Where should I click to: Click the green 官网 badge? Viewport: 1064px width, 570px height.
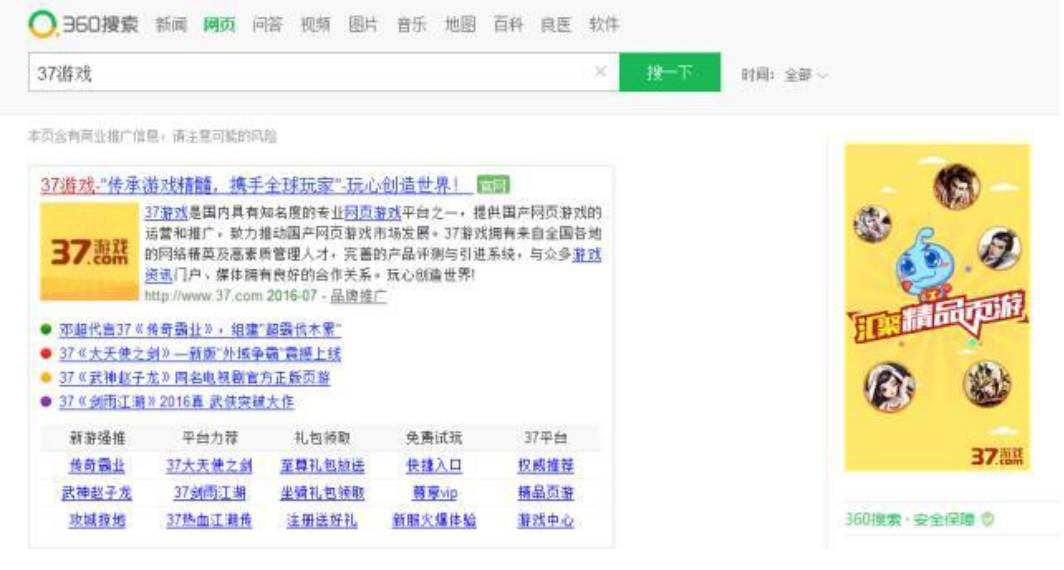click(x=493, y=185)
